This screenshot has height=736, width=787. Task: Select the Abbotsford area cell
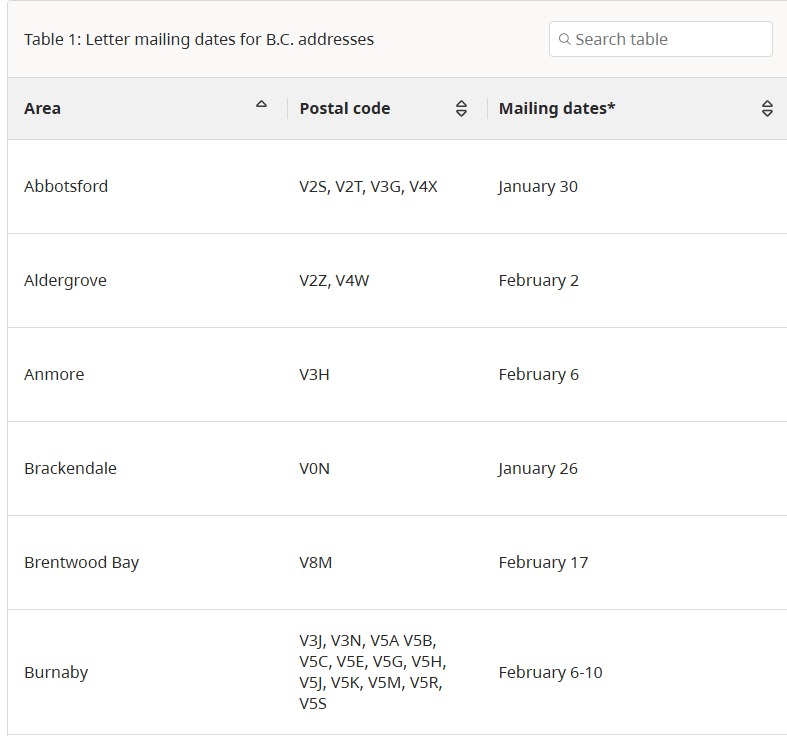point(66,186)
